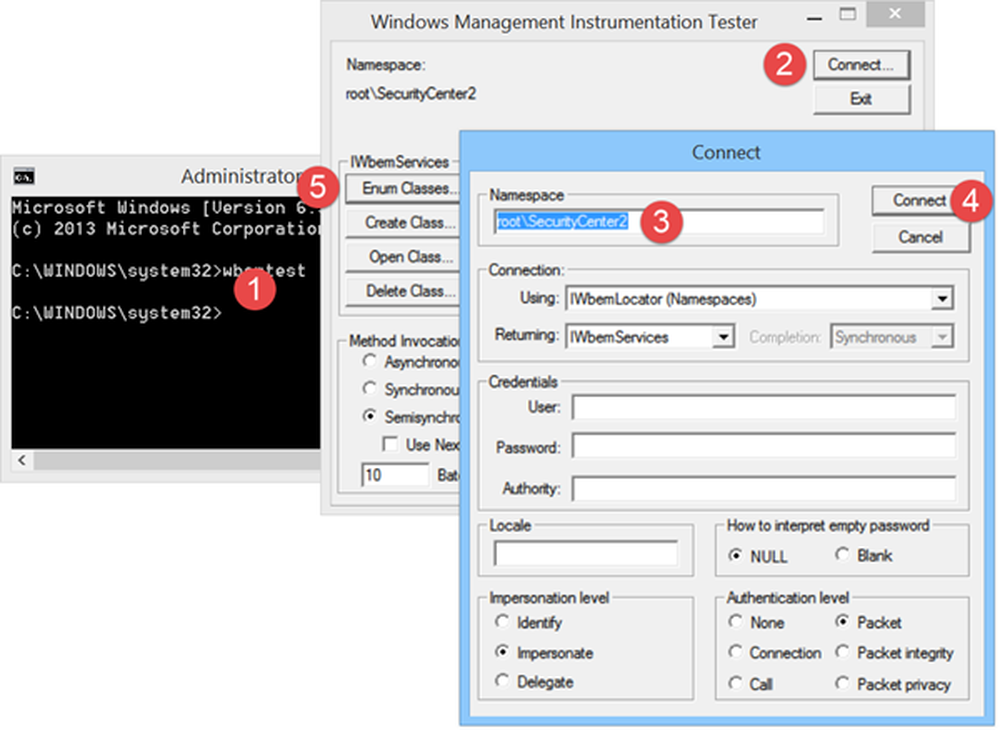
Task: Open Enum Classes... dialog
Action: pyautogui.click(x=402, y=188)
